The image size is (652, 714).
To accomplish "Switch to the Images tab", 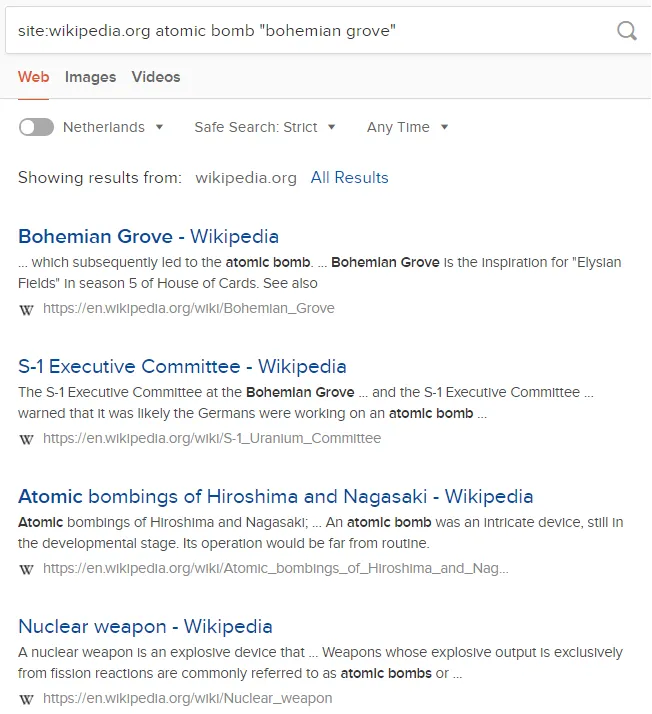I will coord(90,77).
